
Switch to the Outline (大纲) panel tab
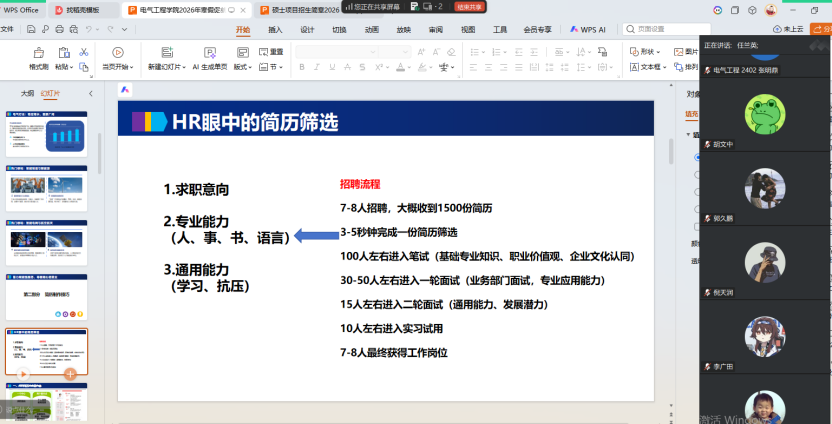(27, 93)
